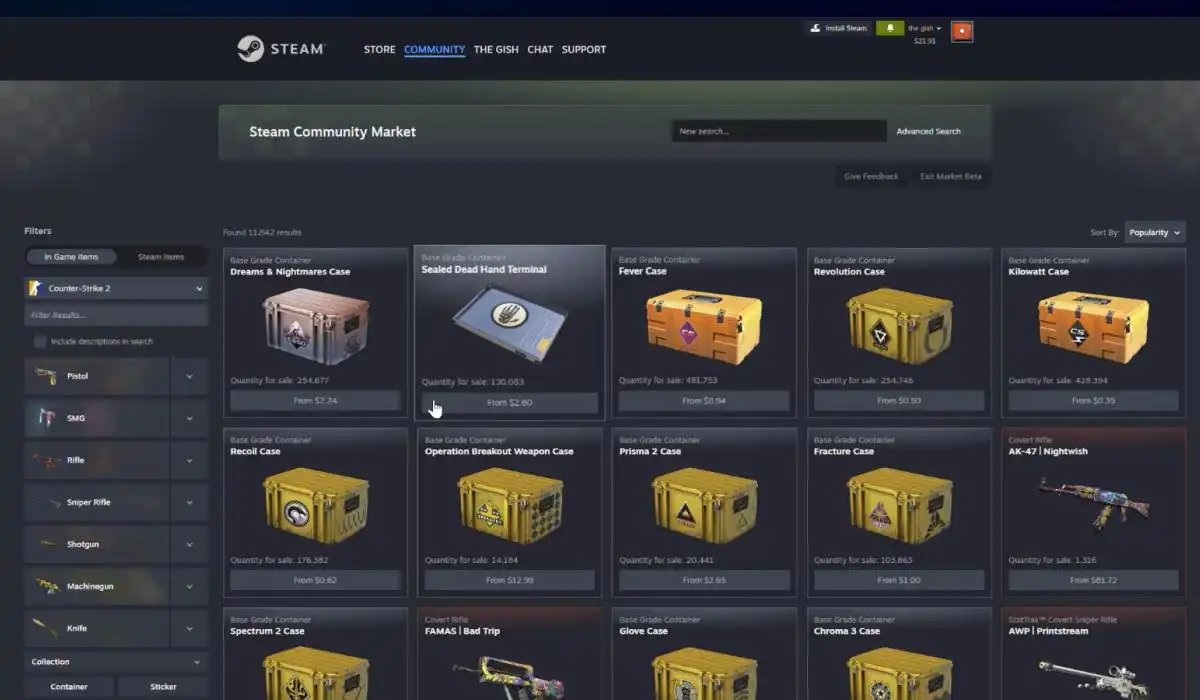1200x700 pixels.
Task: Click the Counter-Strike 2 game icon
Action: tap(36, 288)
